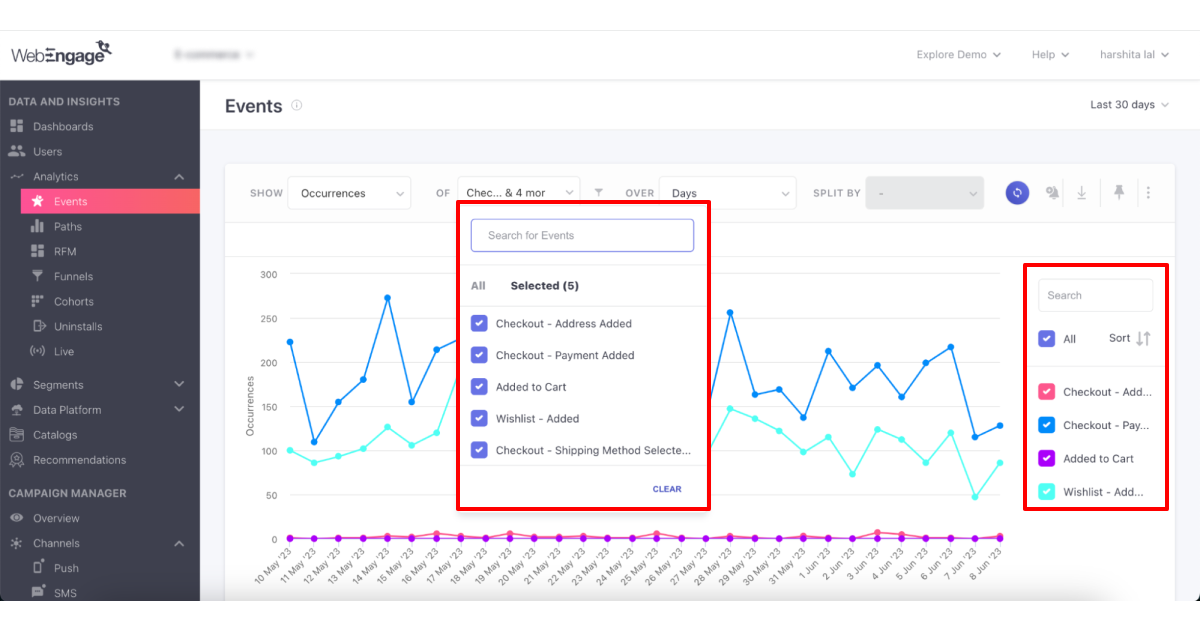Uncheck the Wishlist - Added event checkbox
Screen dimensions: 1200x630
tap(479, 419)
